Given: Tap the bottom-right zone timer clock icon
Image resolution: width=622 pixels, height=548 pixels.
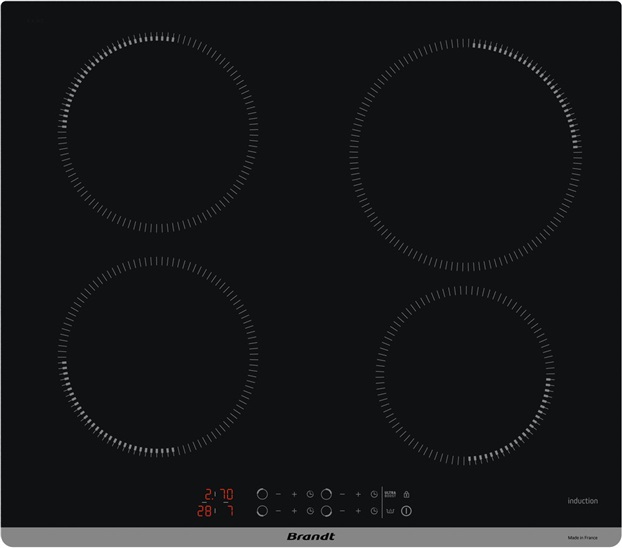Looking at the screenshot, I should [374, 511].
